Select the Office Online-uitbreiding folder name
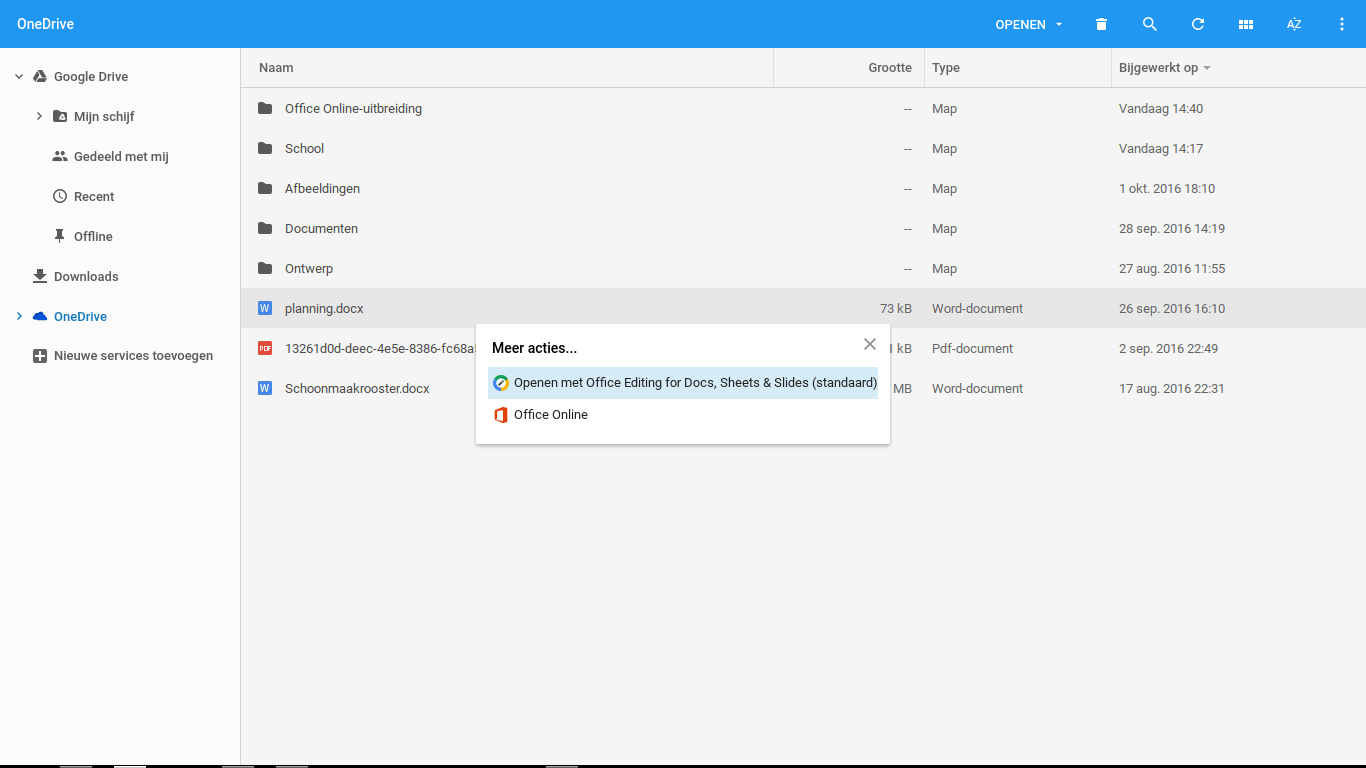The width and height of the screenshot is (1366, 768). pos(353,108)
